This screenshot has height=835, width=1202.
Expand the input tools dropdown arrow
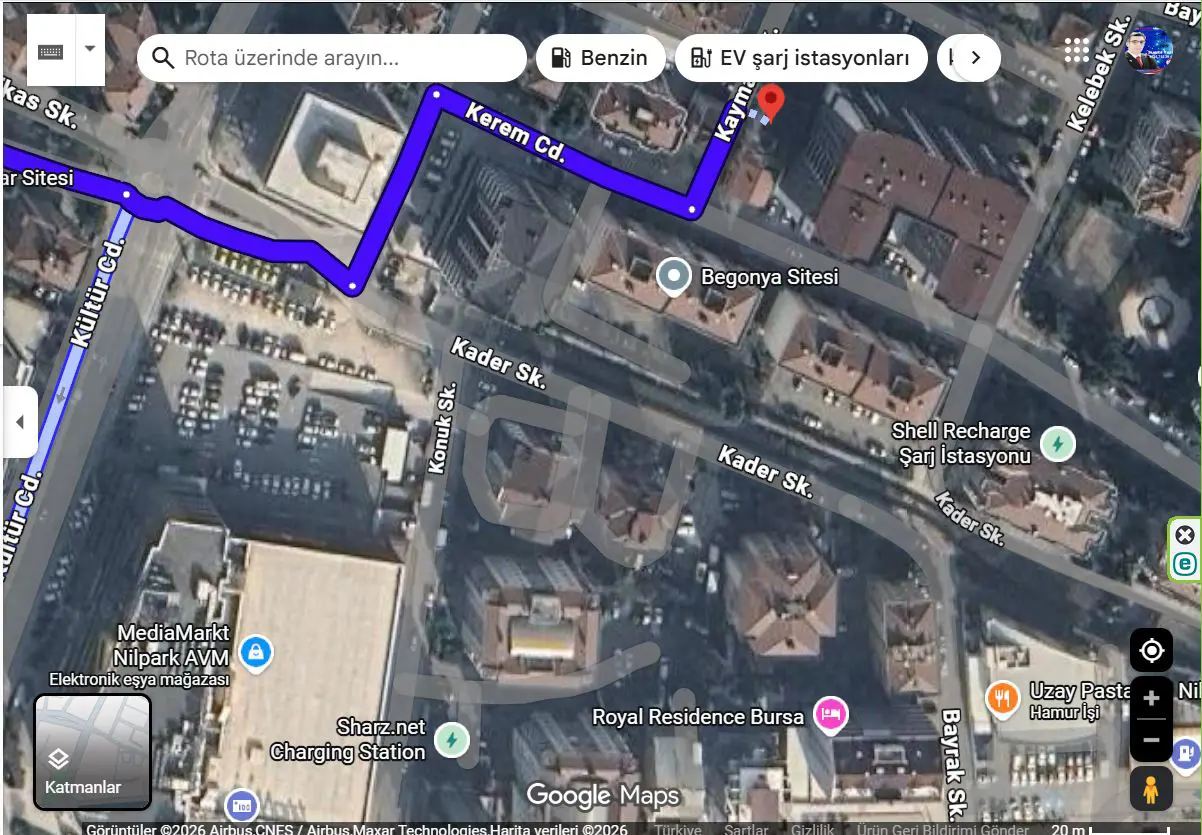(91, 50)
